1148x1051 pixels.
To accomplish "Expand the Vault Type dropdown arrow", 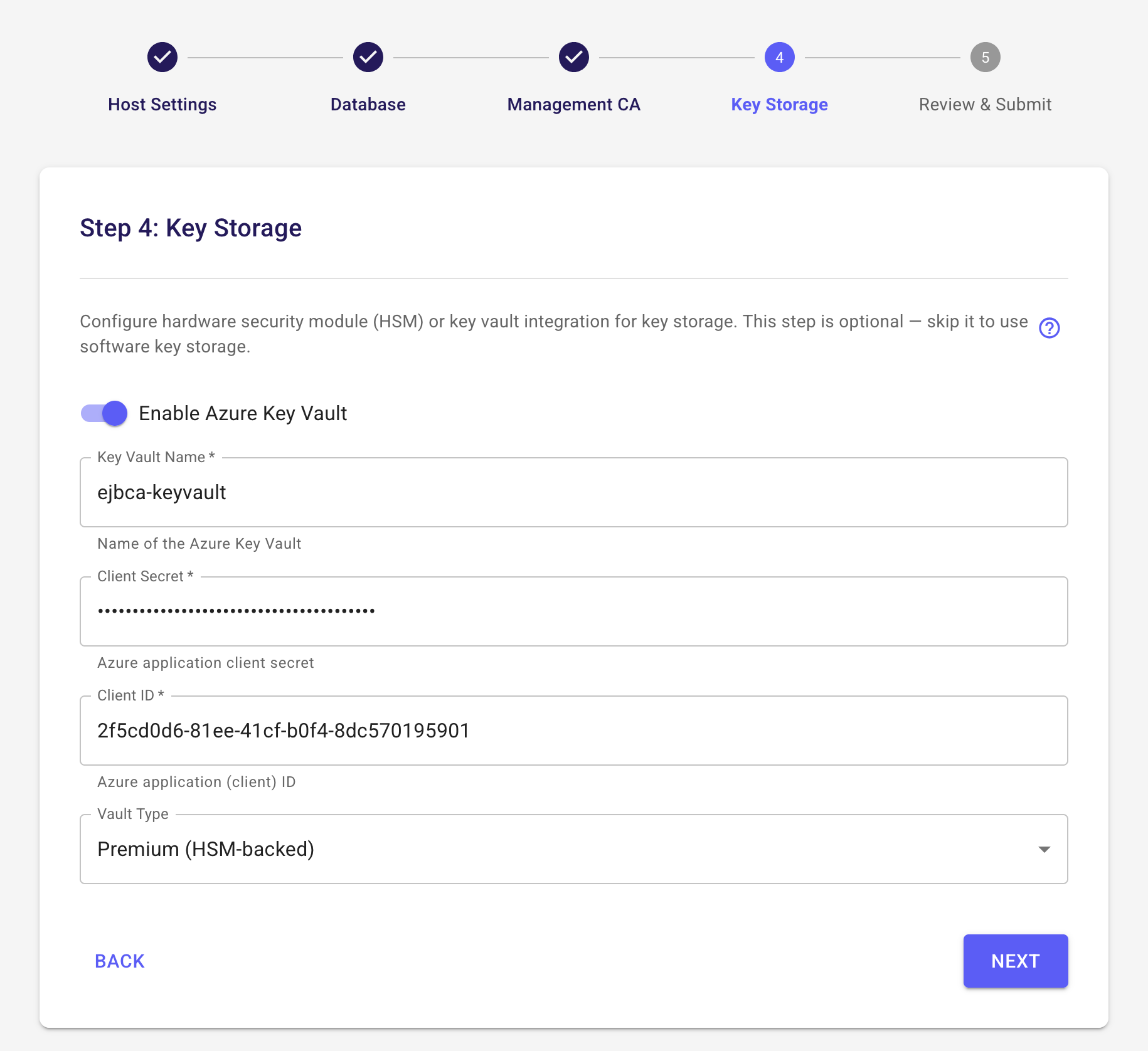I will 1044,849.
